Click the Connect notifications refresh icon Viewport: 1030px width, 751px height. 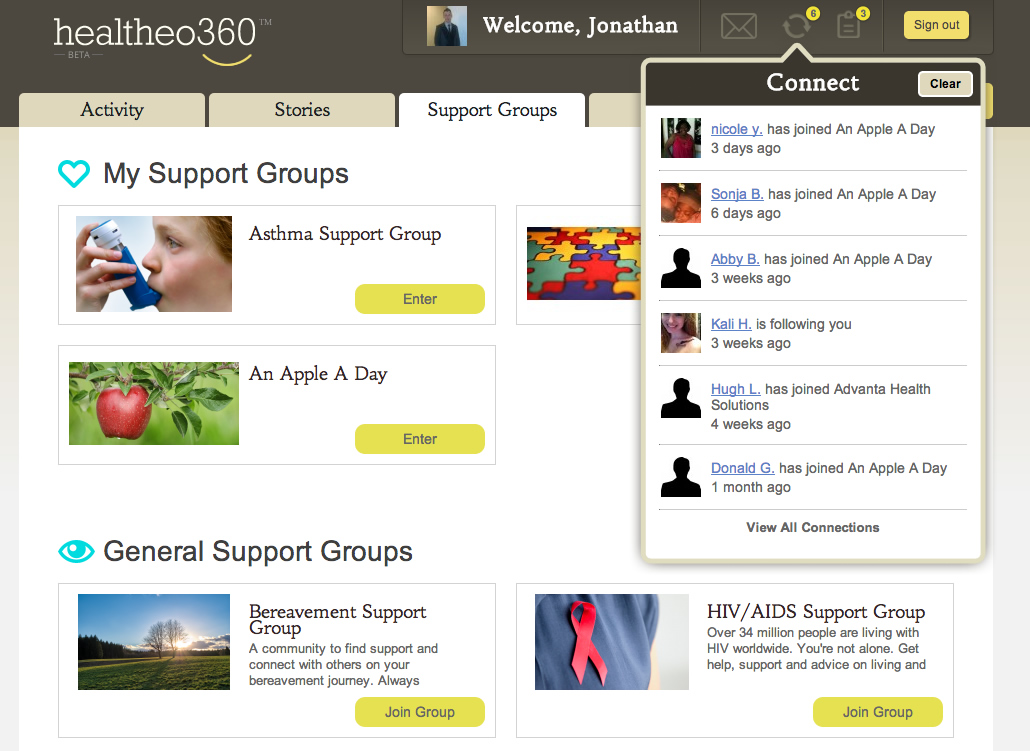[796, 26]
